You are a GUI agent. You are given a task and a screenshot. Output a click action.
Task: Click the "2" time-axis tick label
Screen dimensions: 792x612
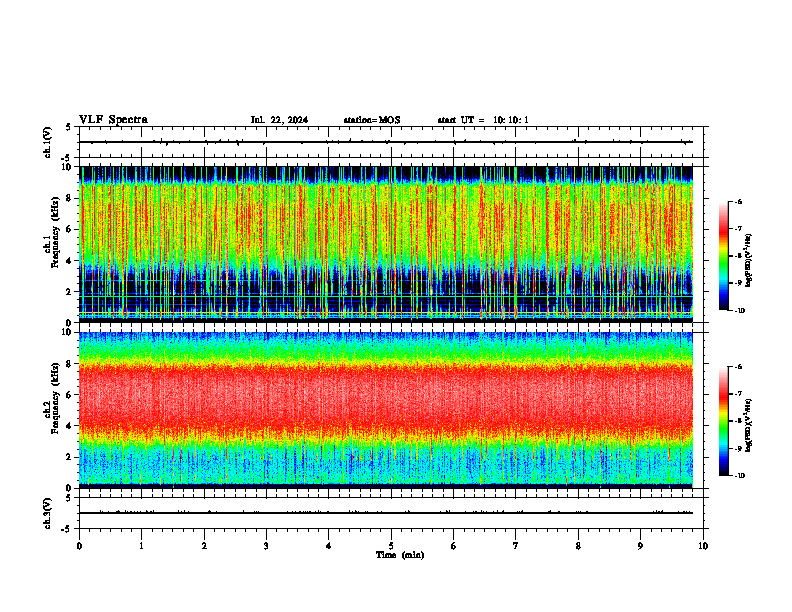pos(204,546)
